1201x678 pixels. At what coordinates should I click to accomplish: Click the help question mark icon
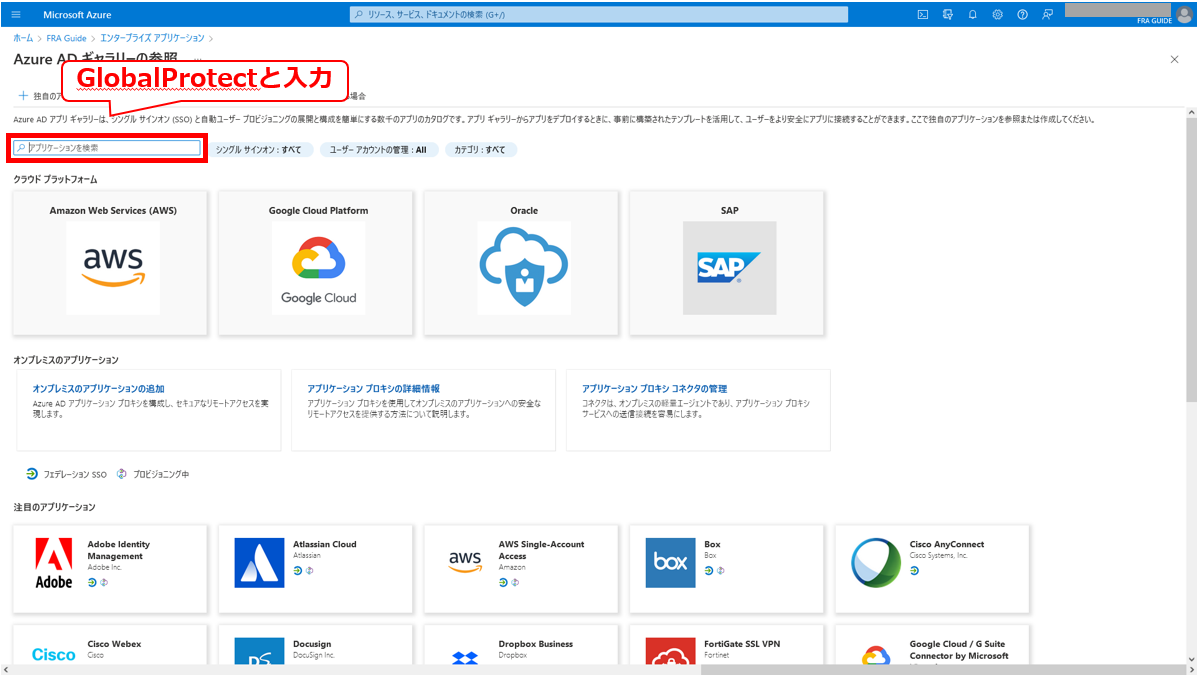(x=1022, y=14)
